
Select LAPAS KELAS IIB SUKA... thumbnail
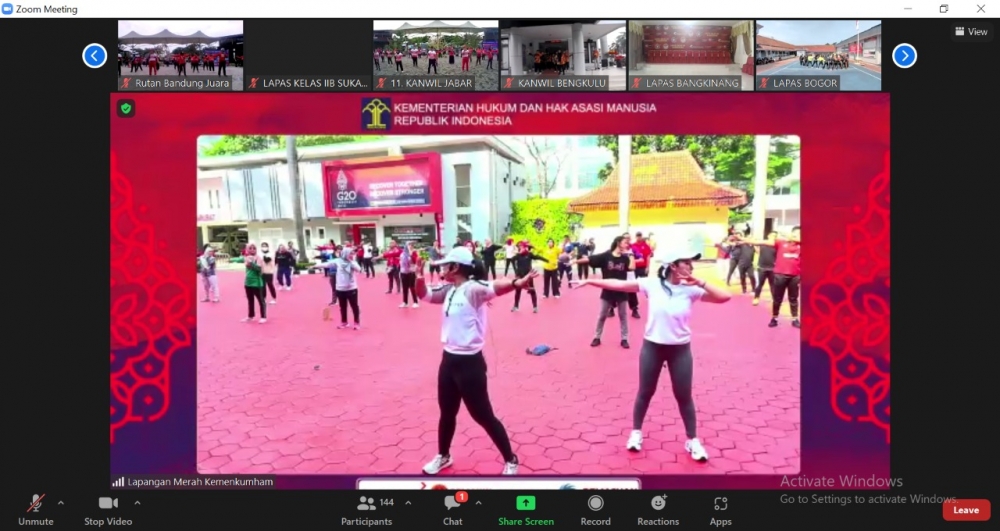click(308, 55)
